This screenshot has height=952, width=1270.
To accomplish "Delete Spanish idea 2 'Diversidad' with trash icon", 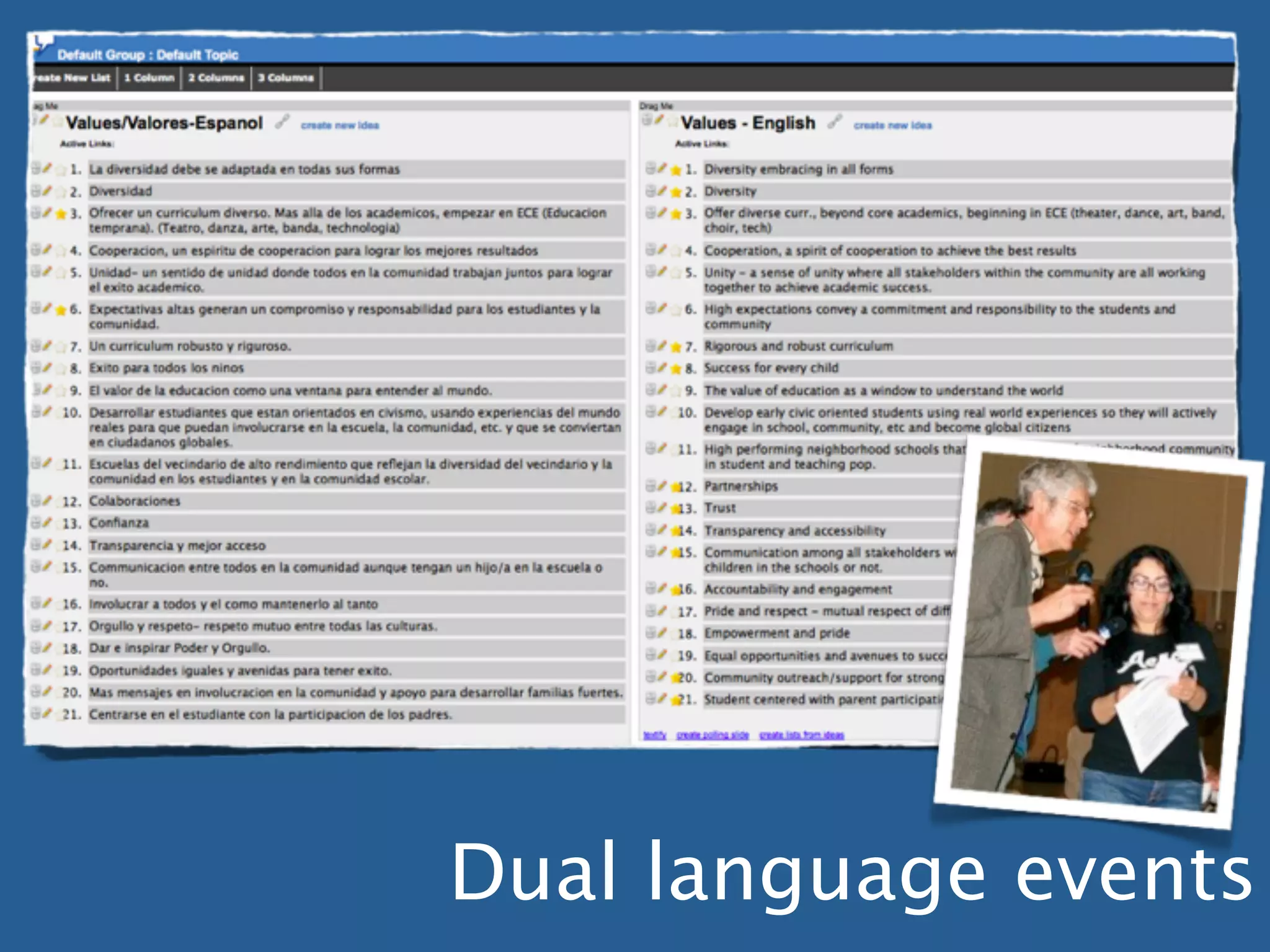I will pos(36,190).
